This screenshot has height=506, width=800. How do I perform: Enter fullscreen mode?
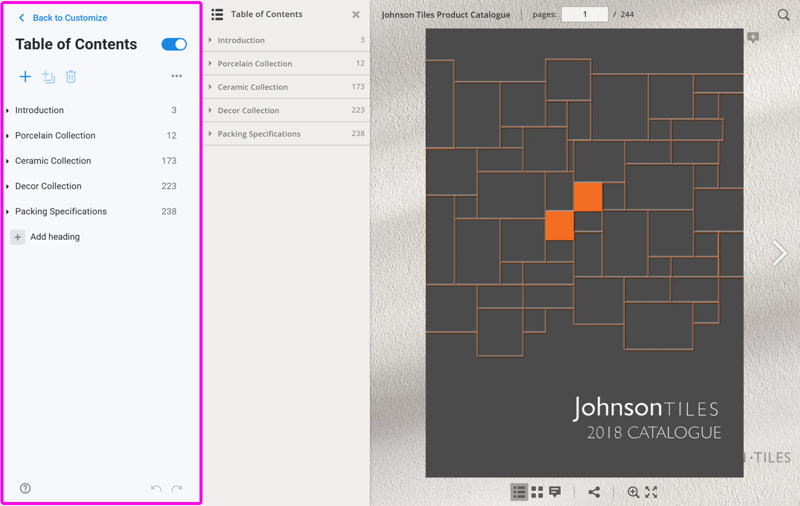[x=651, y=492]
